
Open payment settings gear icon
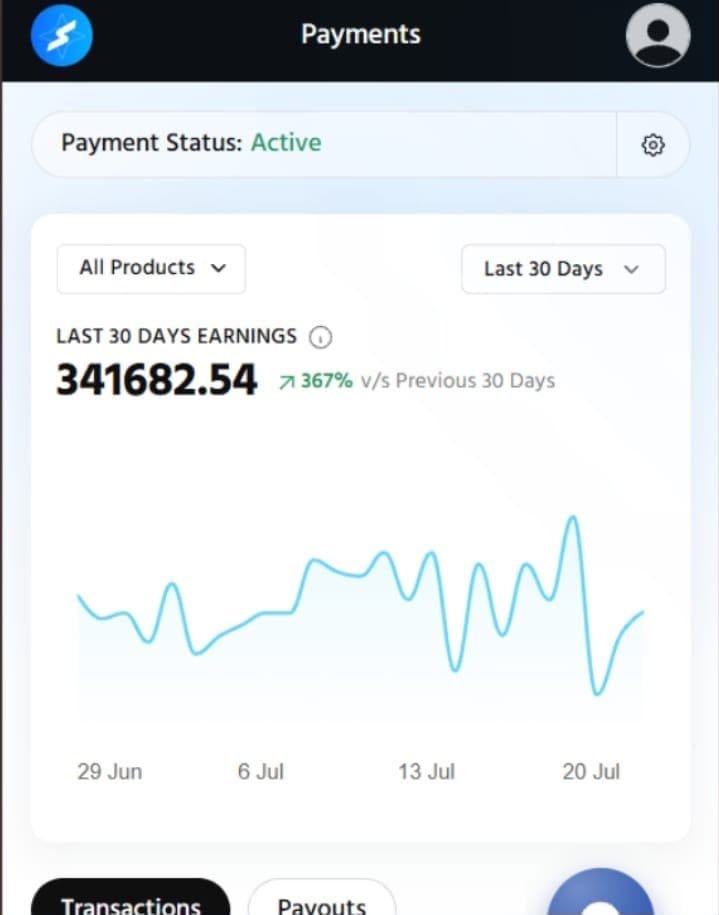click(x=652, y=145)
